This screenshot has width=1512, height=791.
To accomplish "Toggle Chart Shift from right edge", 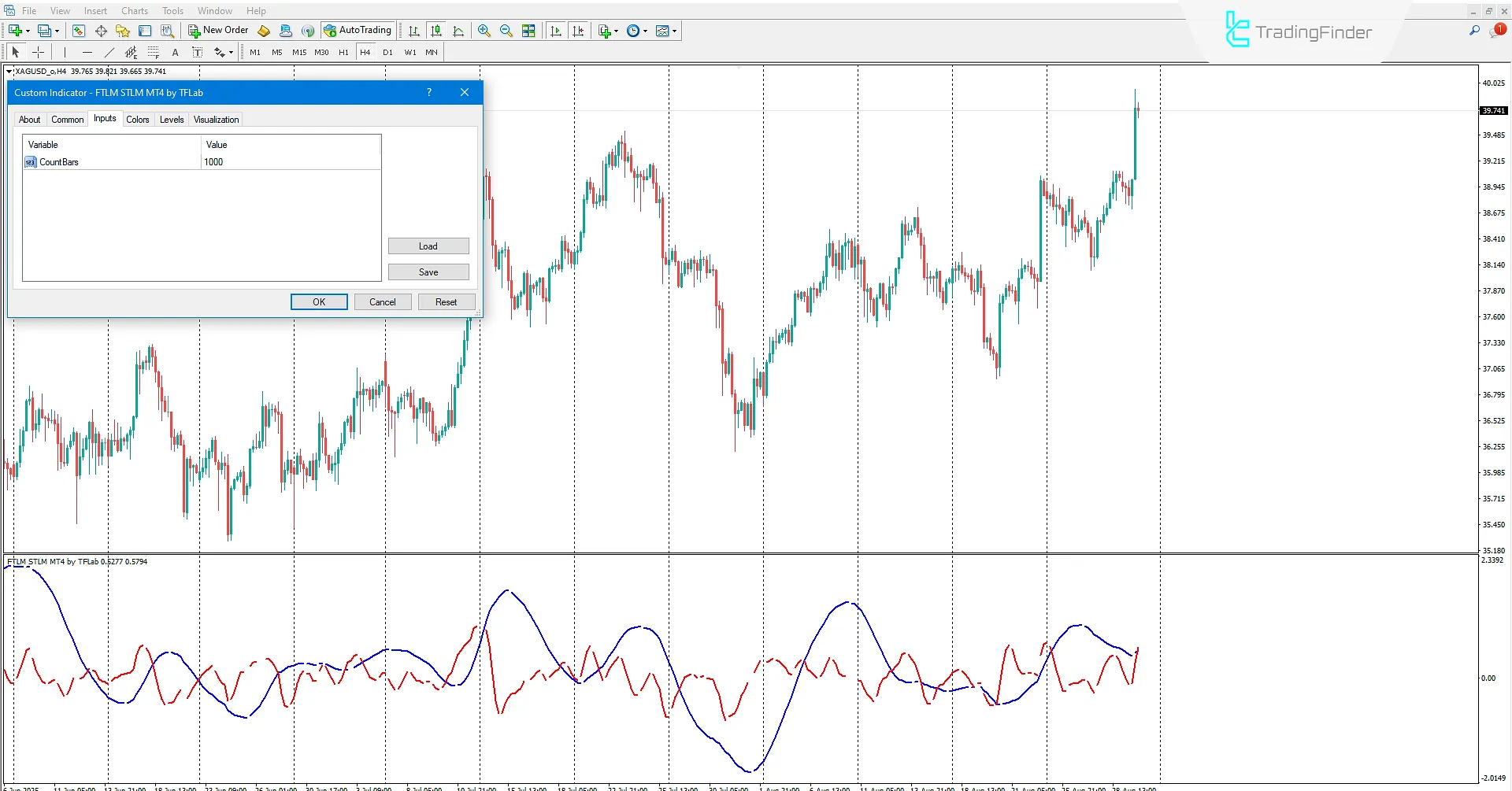I will 579,31.
